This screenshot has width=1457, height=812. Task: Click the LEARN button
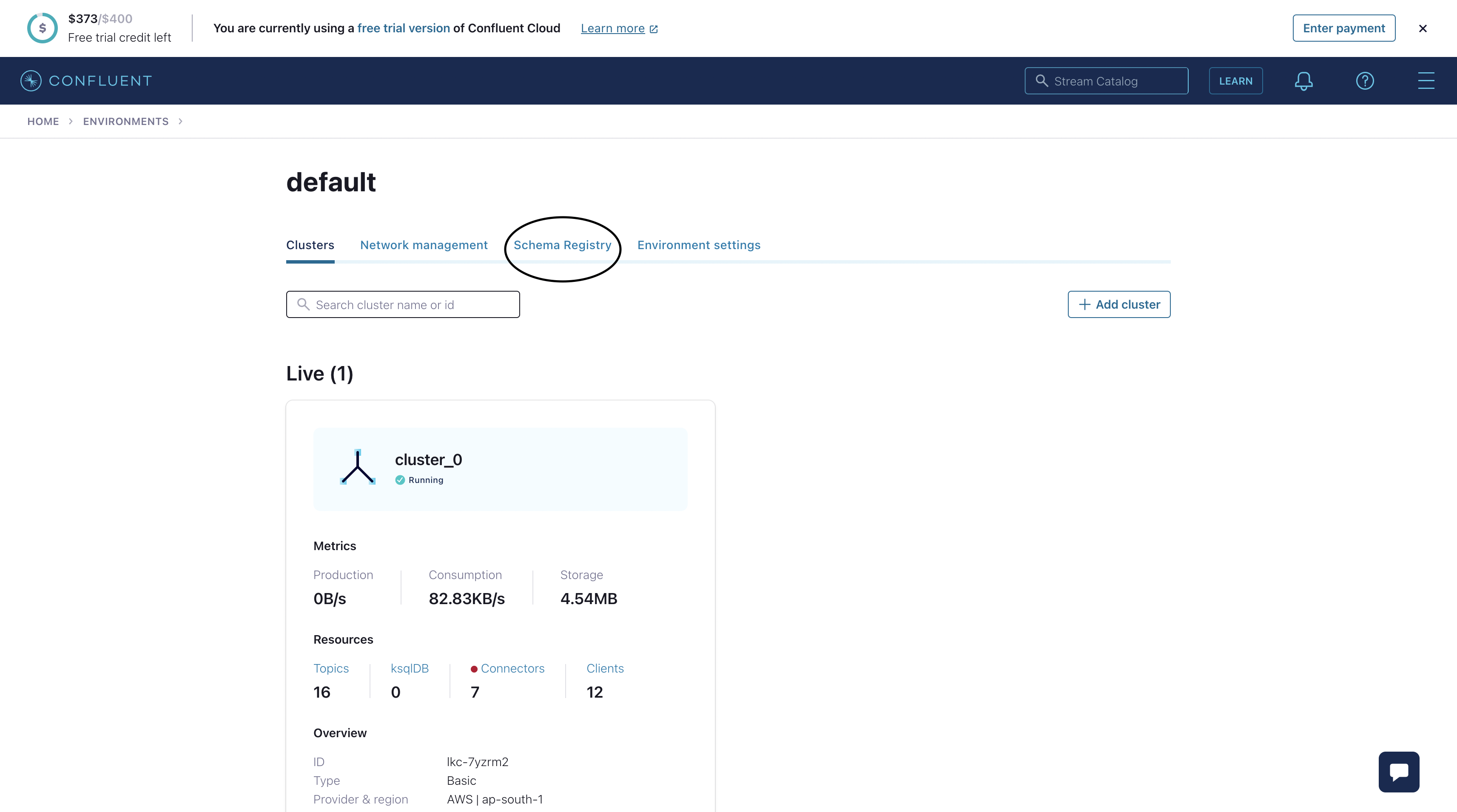[1235, 81]
